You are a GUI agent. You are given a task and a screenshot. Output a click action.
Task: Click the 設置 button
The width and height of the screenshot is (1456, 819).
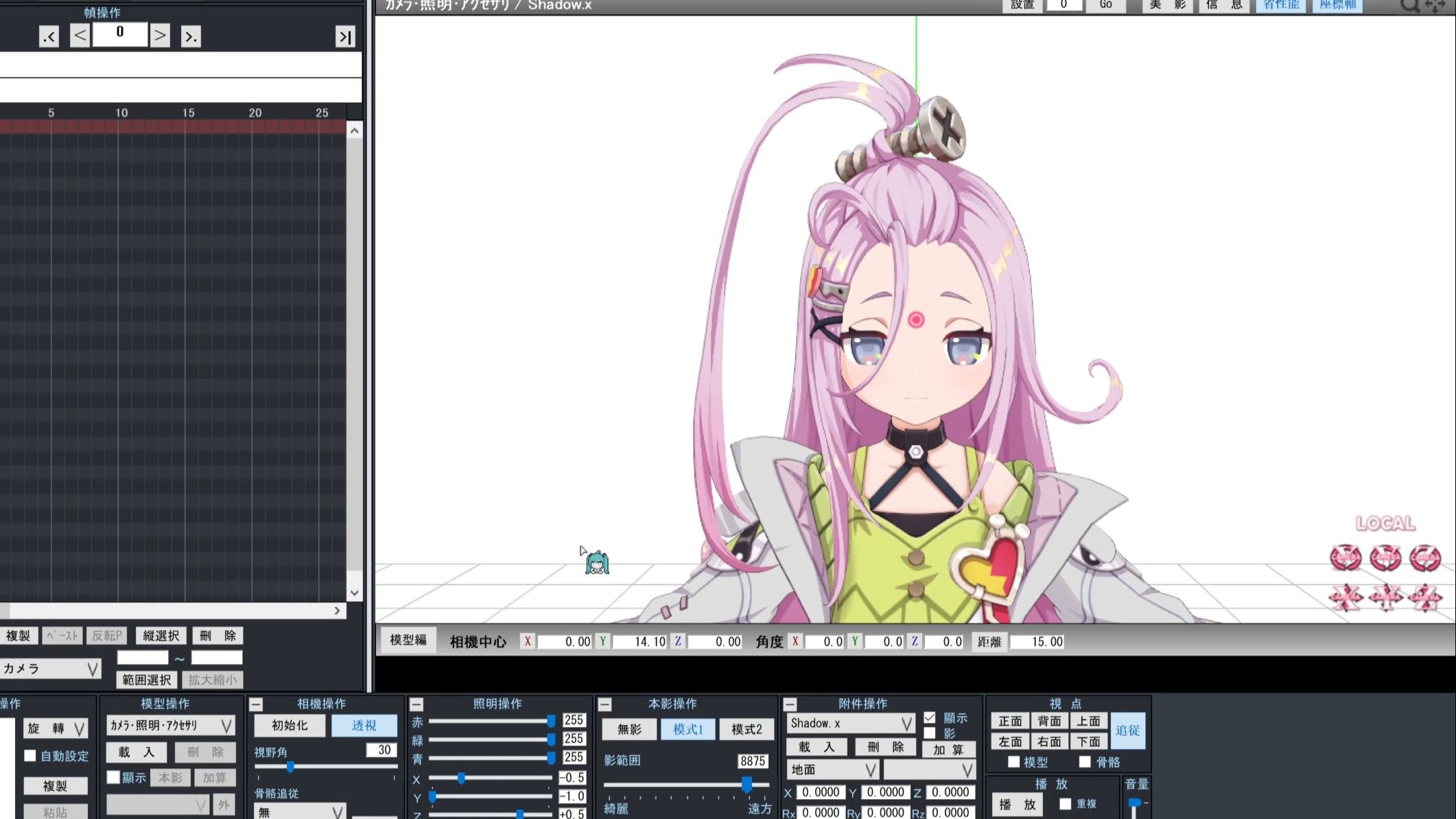tap(1022, 5)
